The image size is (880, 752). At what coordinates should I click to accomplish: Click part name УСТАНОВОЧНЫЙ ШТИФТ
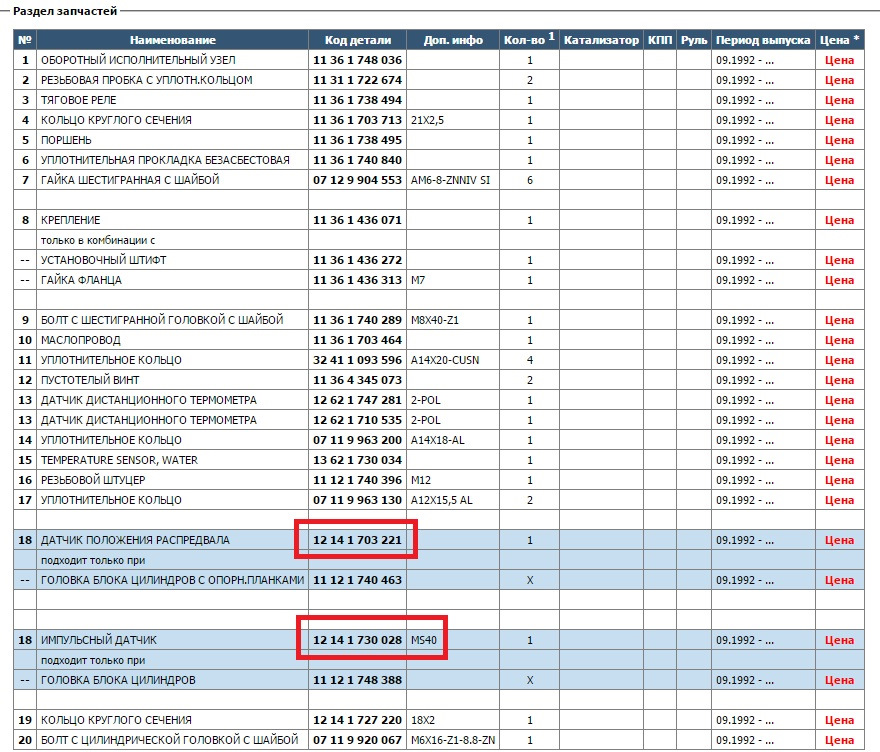click(x=103, y=260)
